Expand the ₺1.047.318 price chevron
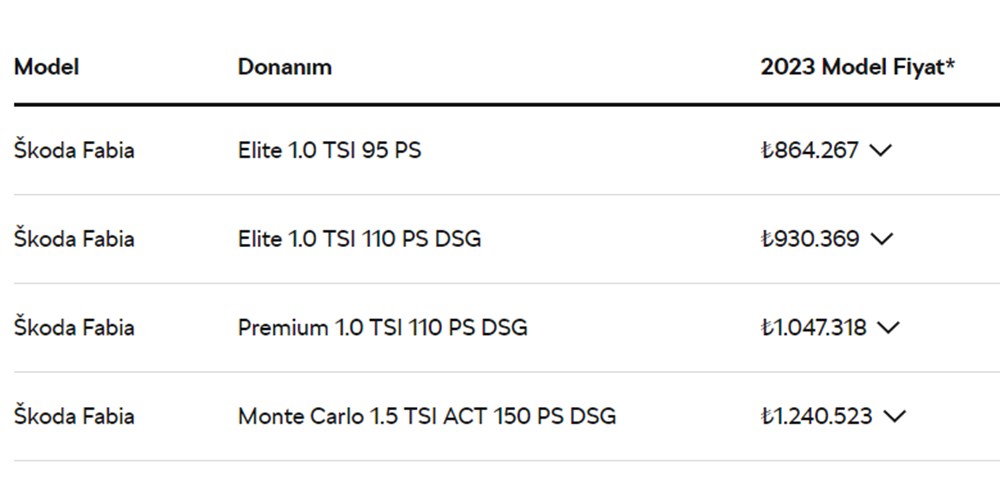This screenshot has width=1000, height=496. tap(888, 327)
